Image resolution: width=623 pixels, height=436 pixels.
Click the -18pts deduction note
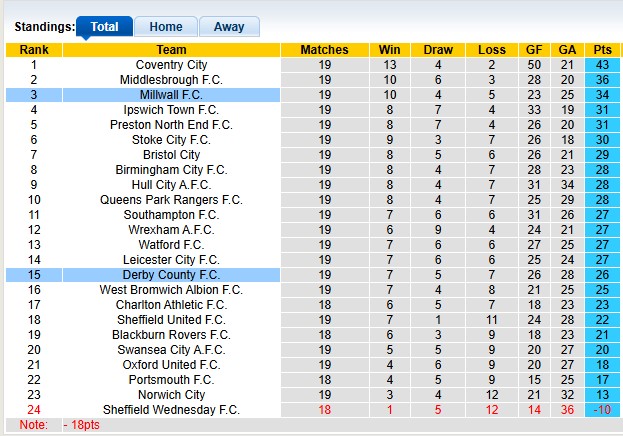80,426
